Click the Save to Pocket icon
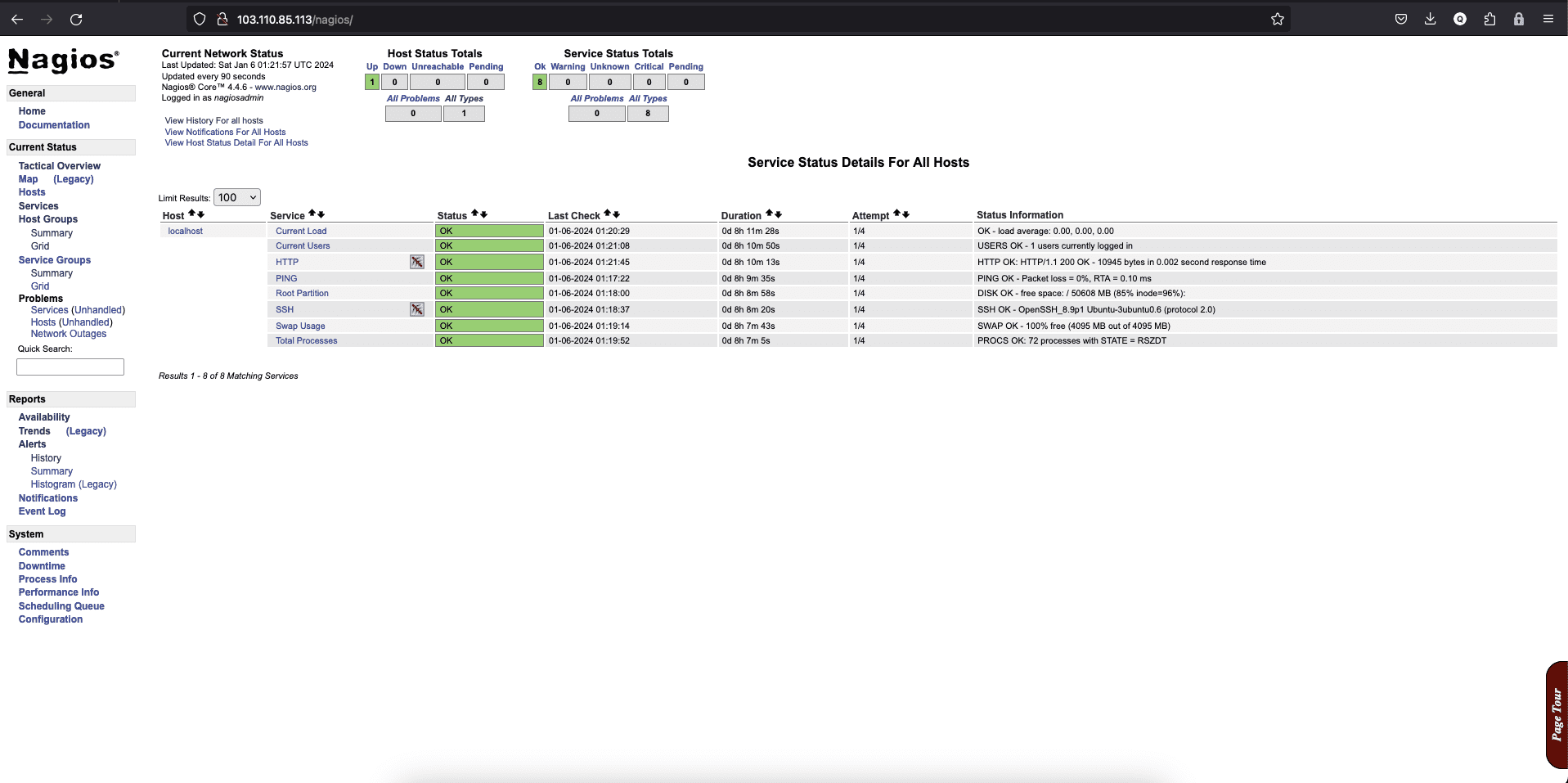Image resolution: width=1568 pixels, height=783 pixels. [1400, 19]
